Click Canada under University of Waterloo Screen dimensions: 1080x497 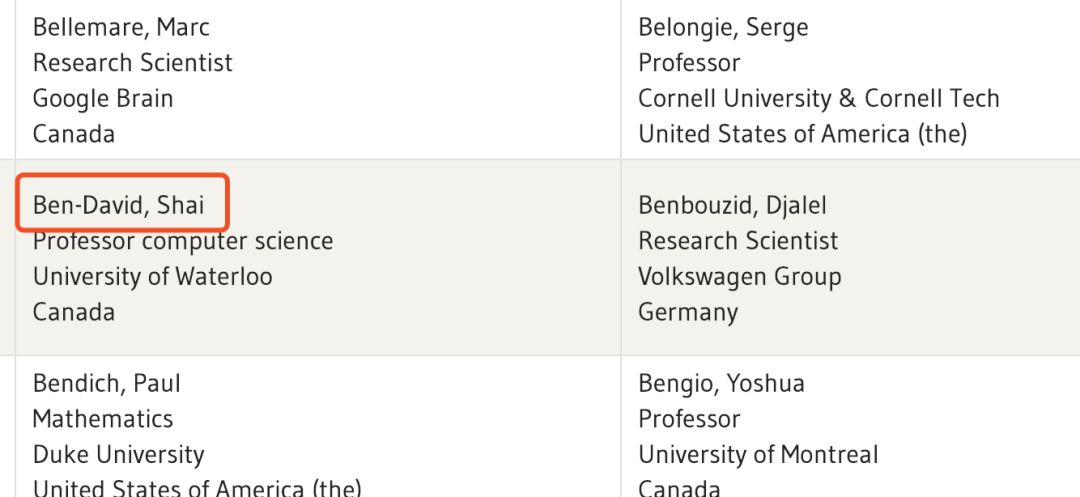[x=74, y=312]
